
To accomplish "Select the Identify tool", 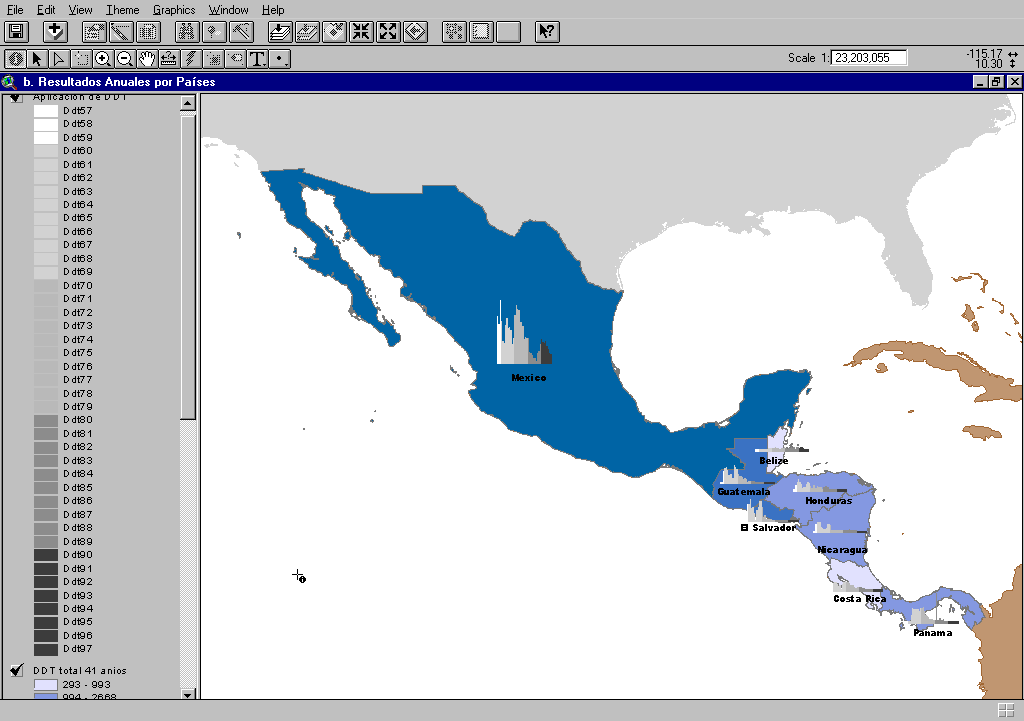I will point(15,59).
